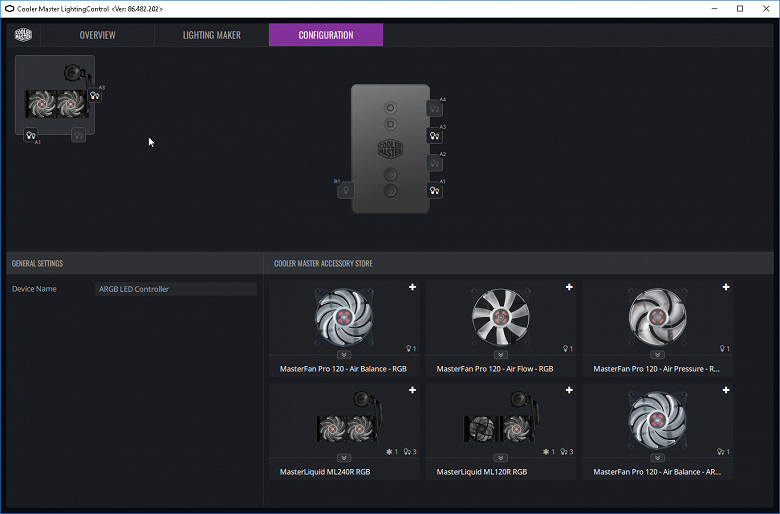The width and height of the screenshot is (780, 514).
Task: Minimize the LightingControl window
Action: coord(714,9)
